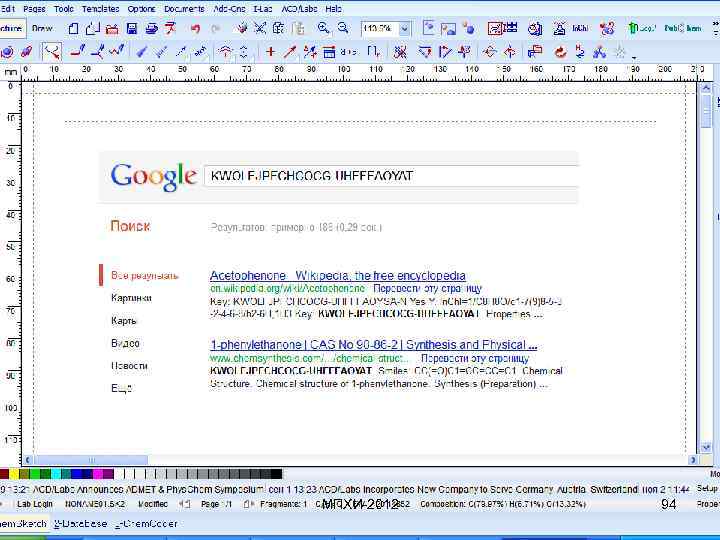Switch to the ChemCoder tab
The image size is (720, 540).
point(146,523)
